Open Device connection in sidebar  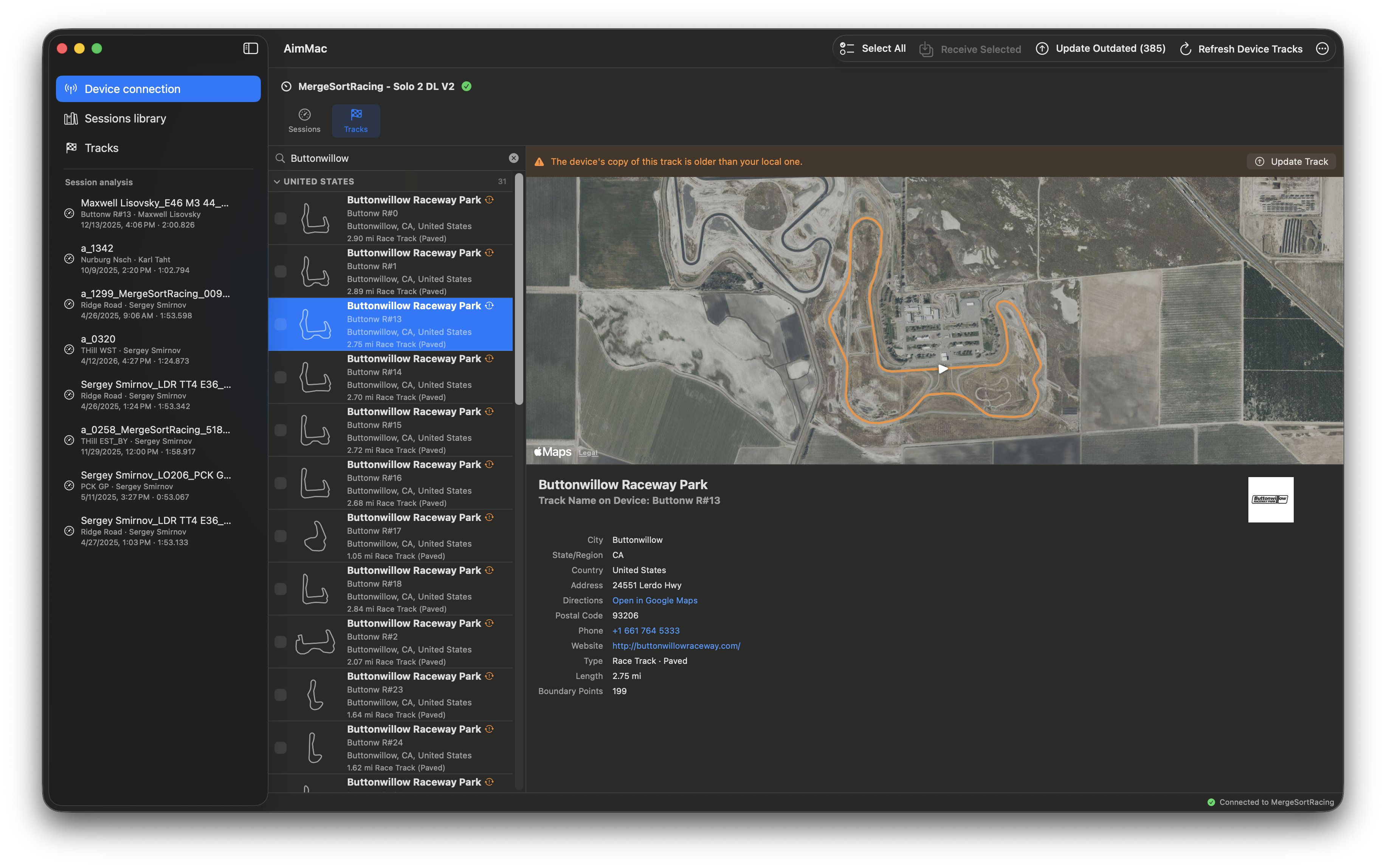[158, 89]
